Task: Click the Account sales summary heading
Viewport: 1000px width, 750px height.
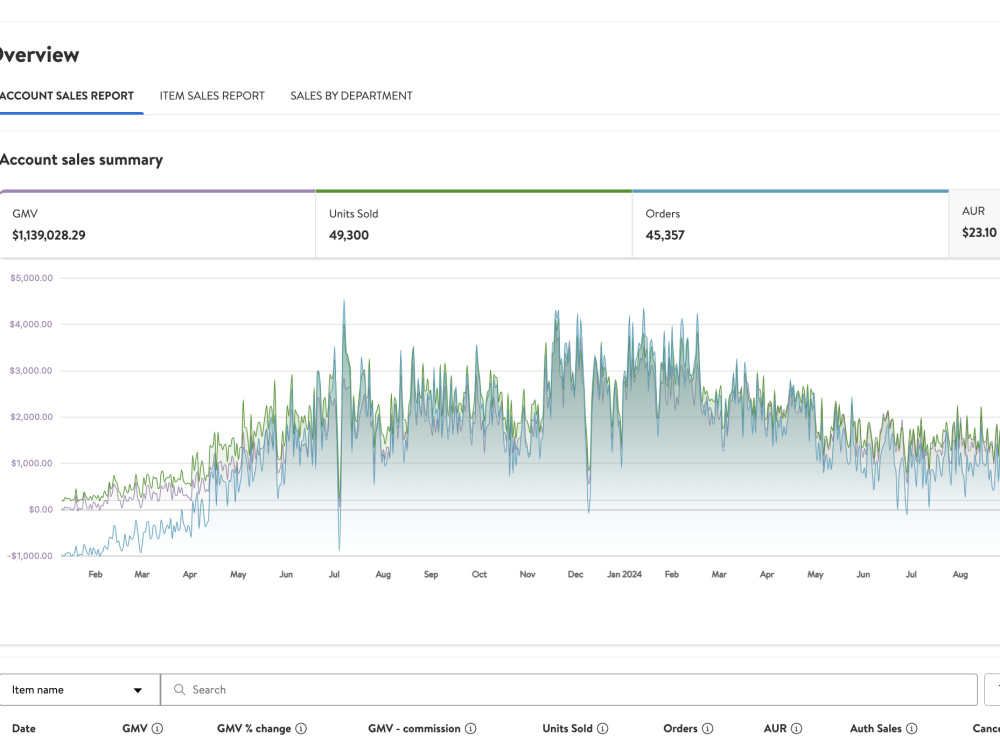Action: [x=81, y=160]
